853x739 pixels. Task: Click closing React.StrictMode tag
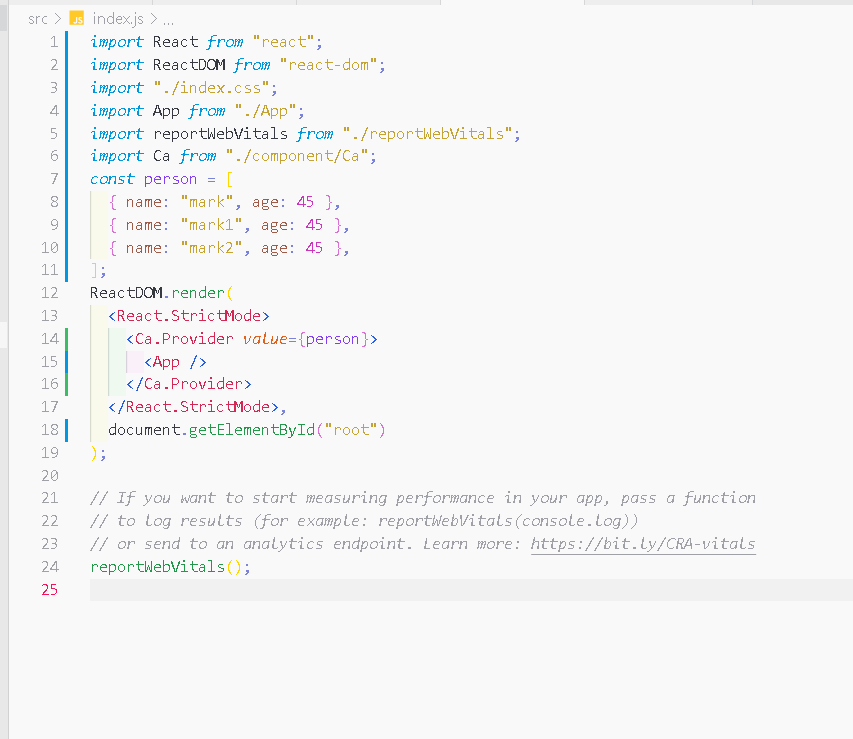point(193,407)
